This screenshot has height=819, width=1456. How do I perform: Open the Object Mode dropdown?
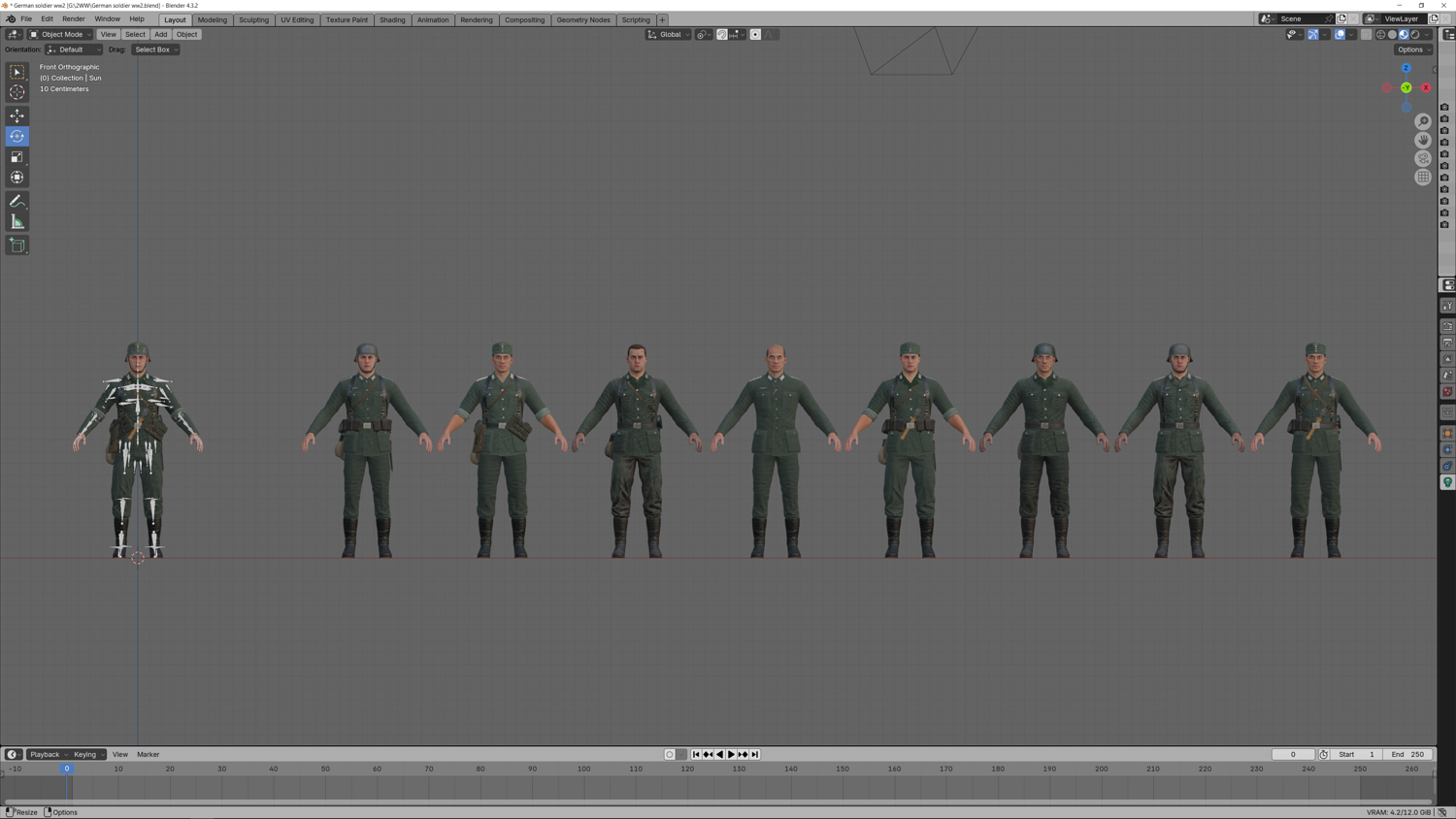click(x=60, y=35)
